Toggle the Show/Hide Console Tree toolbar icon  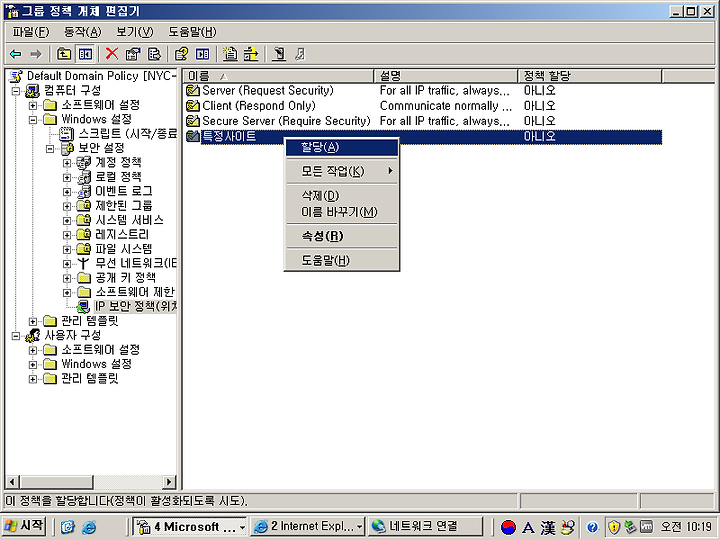[x=85, y=54]
